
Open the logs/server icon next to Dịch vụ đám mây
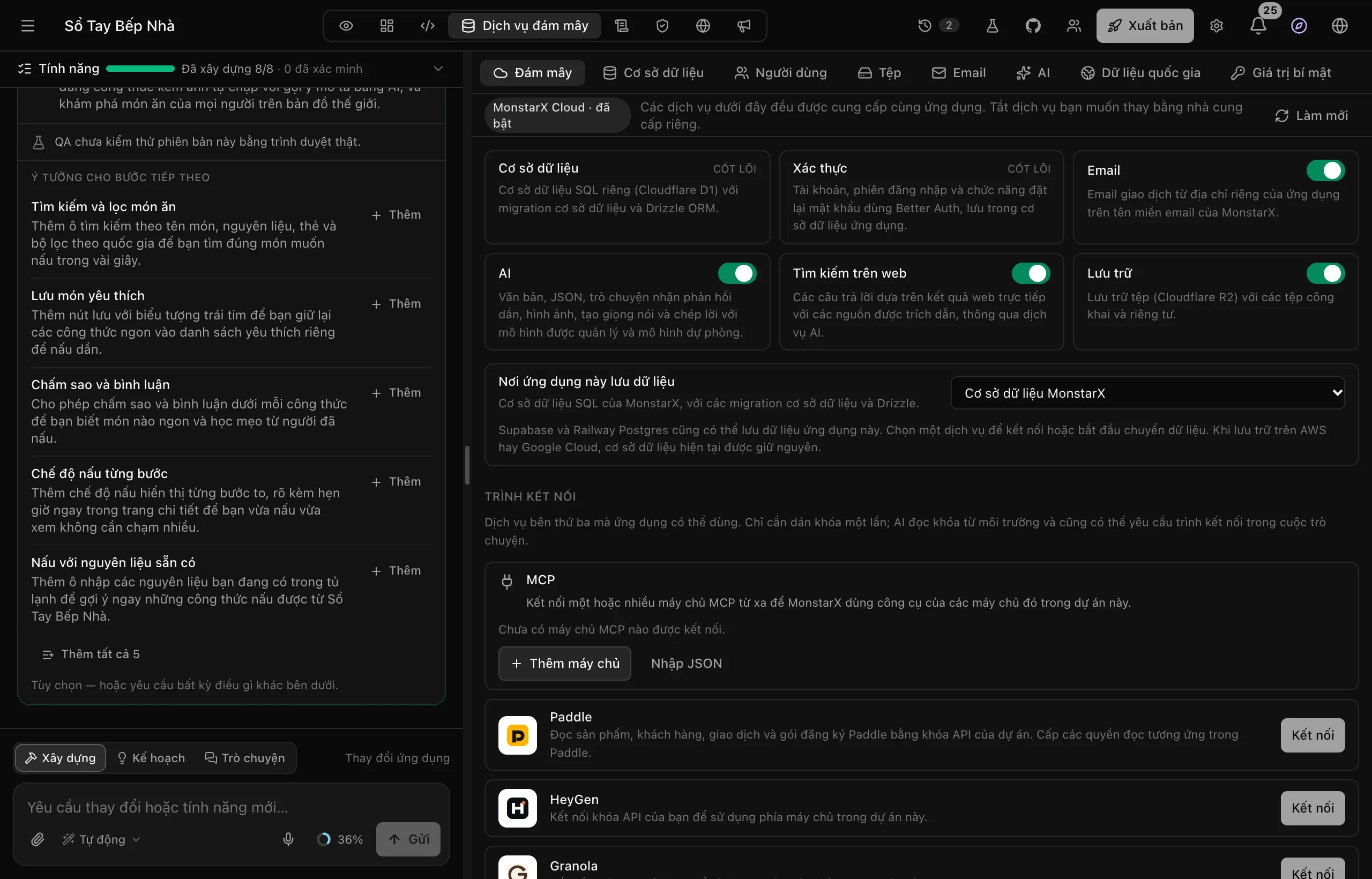click(622, 26)
